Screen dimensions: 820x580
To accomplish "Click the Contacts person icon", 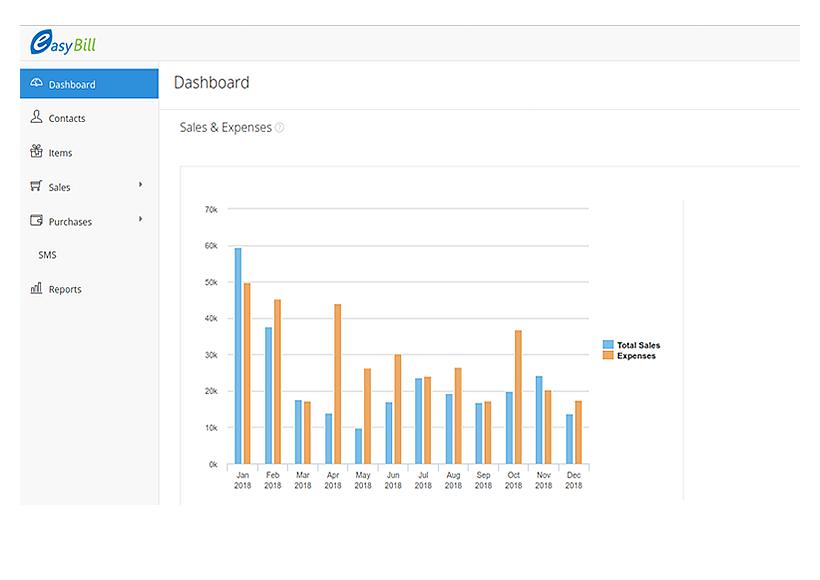I will coord(36,118).
